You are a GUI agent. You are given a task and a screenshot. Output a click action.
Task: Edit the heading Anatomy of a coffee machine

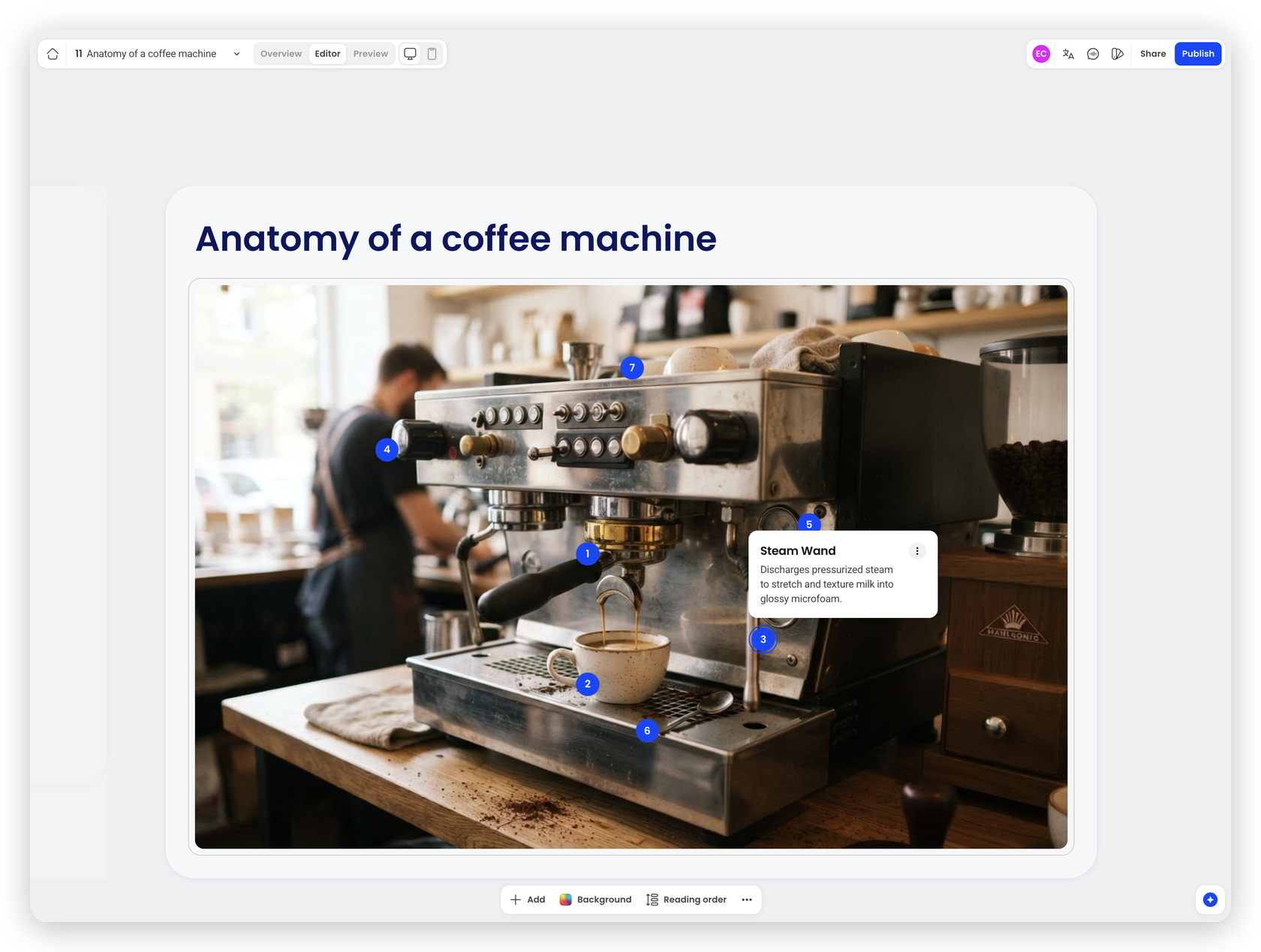tap(456, 239)
